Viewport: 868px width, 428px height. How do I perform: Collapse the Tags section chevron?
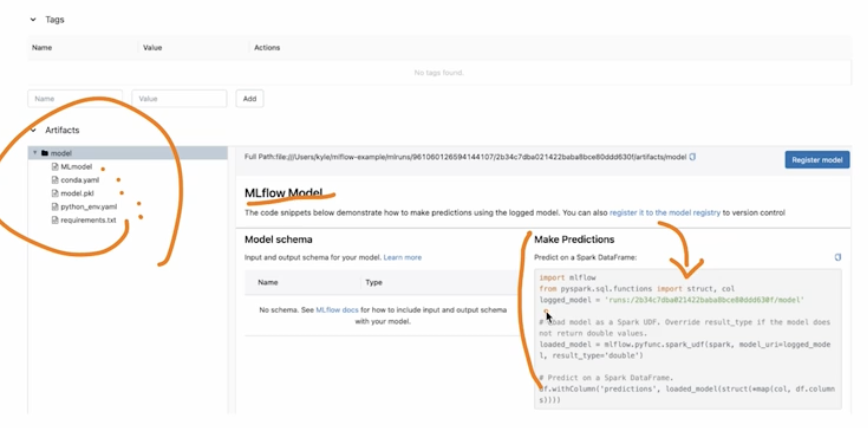tap(33, 19)
